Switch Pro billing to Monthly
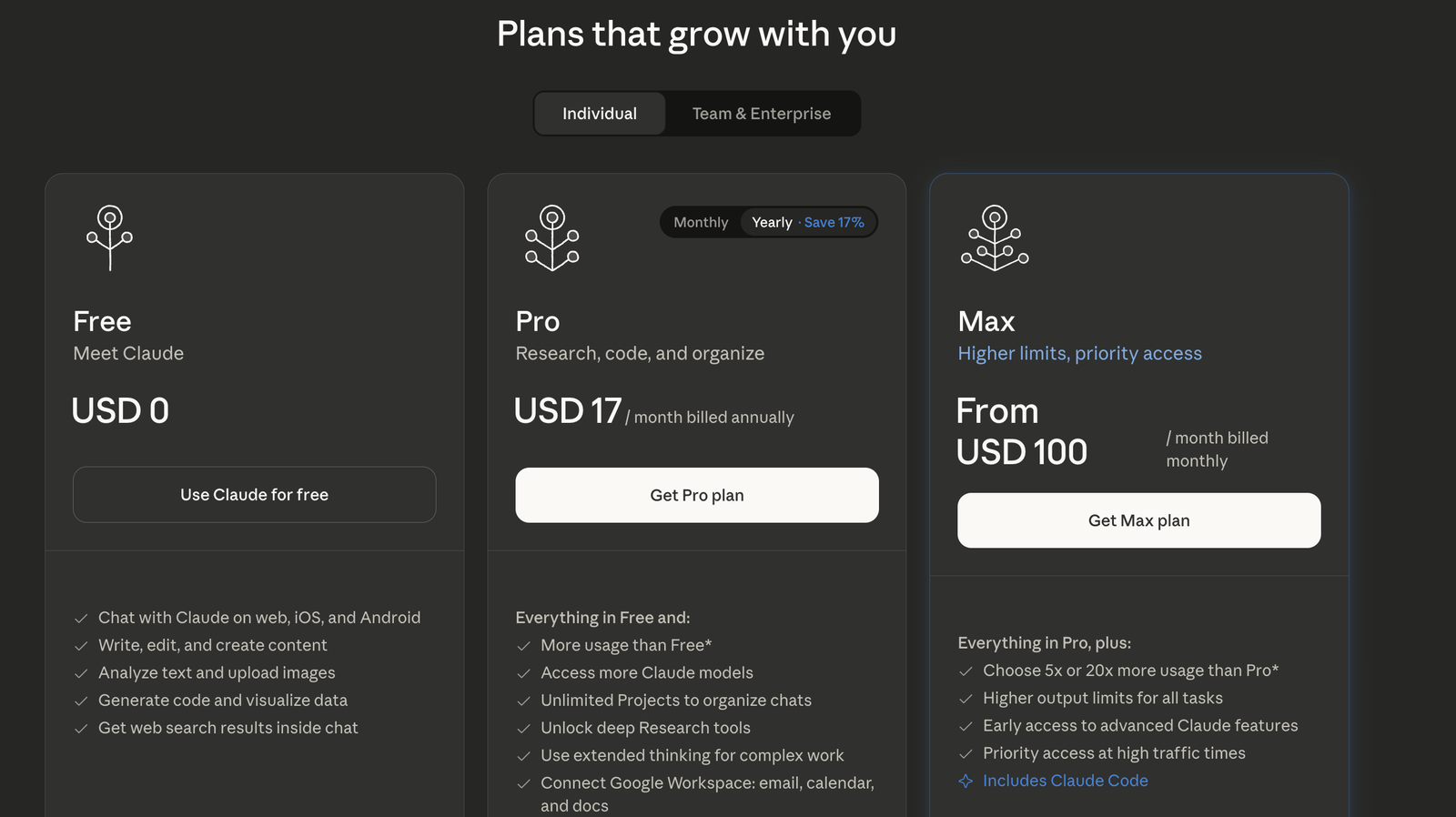Viewport: 1456px width, 817px height. pyautogui.click(x=701, y=222)
